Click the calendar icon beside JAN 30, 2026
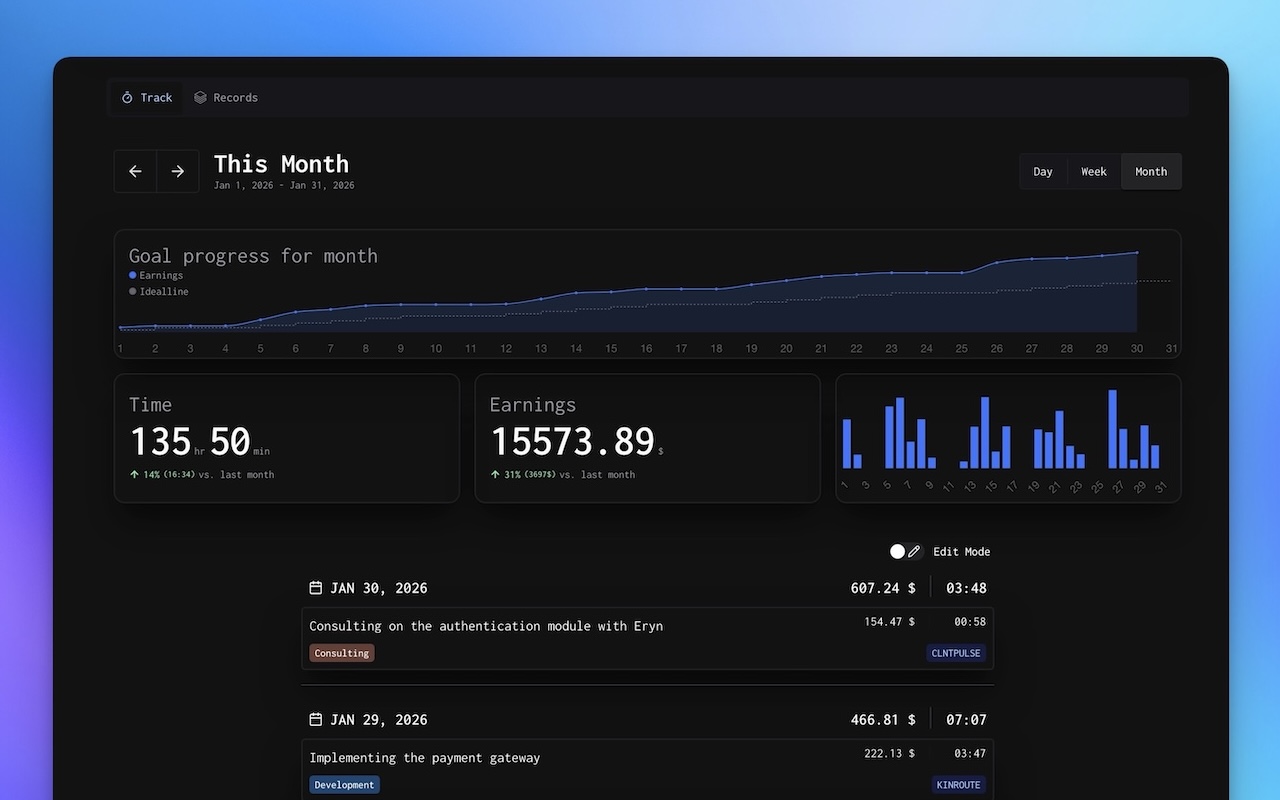Image resolution: width=1280 pixels, height=800 pixels. coord(316,588)
